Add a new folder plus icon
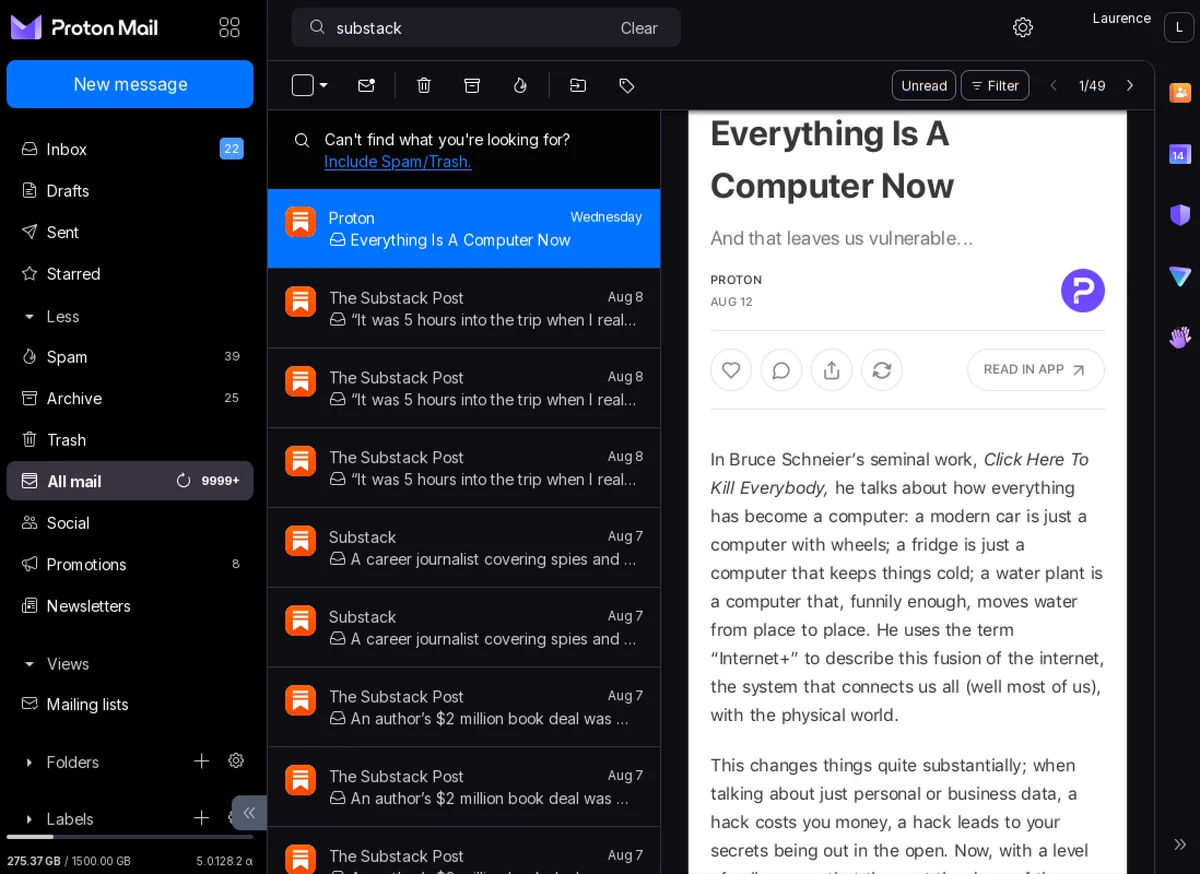The image size is (1200, 874). (x=202, y=761)
